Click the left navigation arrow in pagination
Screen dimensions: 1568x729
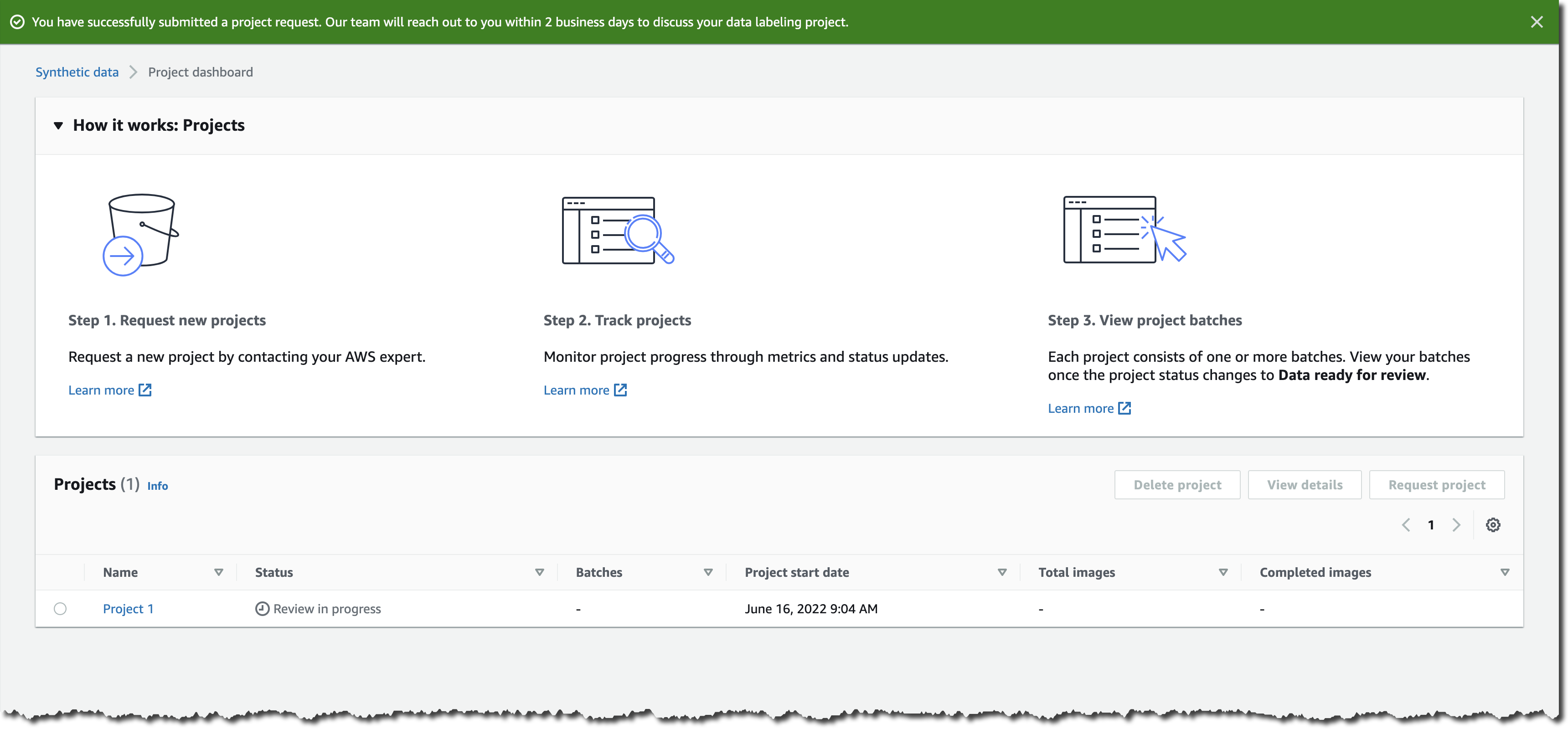pos(1407,524)
